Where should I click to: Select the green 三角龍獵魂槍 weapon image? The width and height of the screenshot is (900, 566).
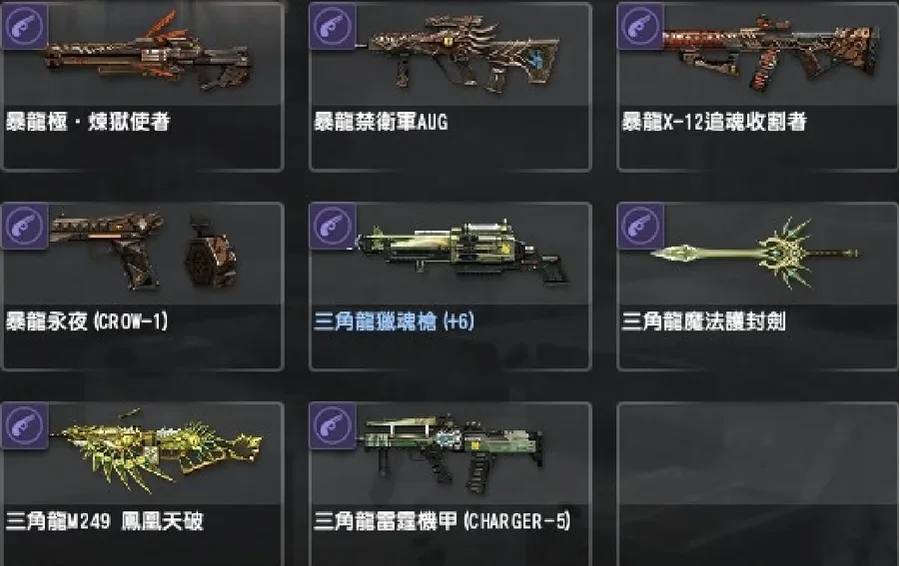461,253
